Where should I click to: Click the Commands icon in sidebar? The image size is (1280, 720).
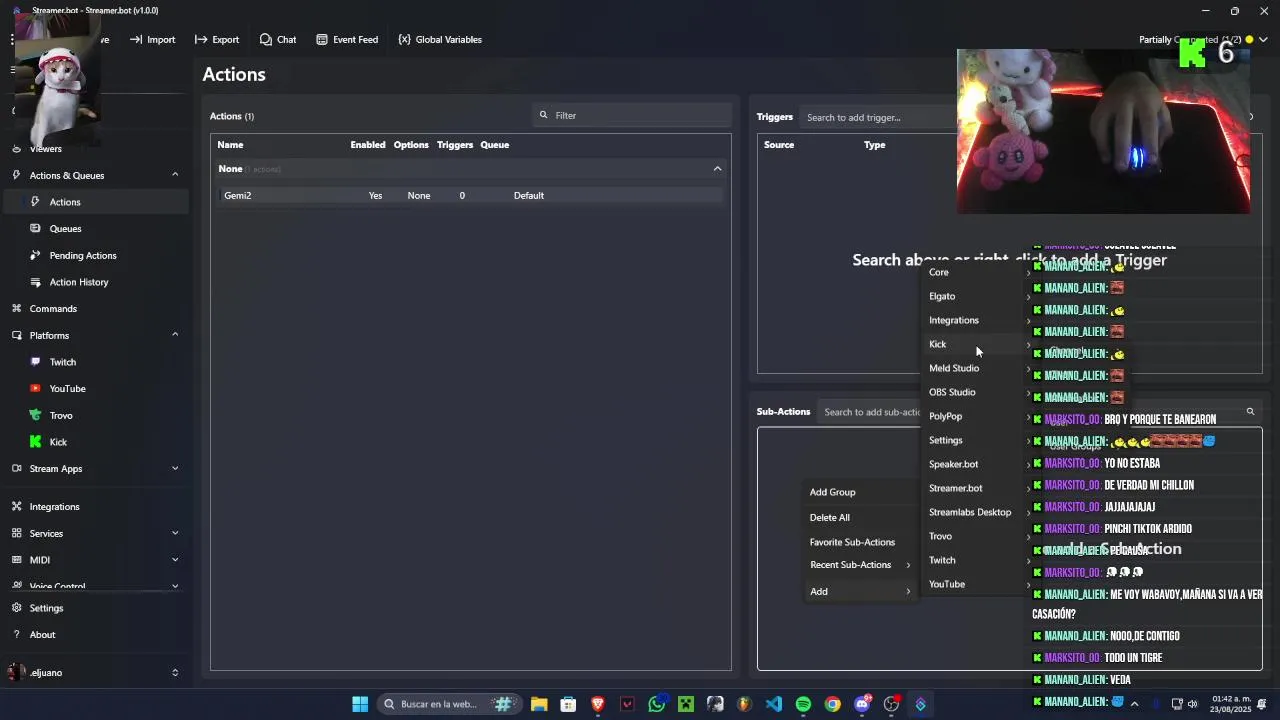click(x=16, y=309)
